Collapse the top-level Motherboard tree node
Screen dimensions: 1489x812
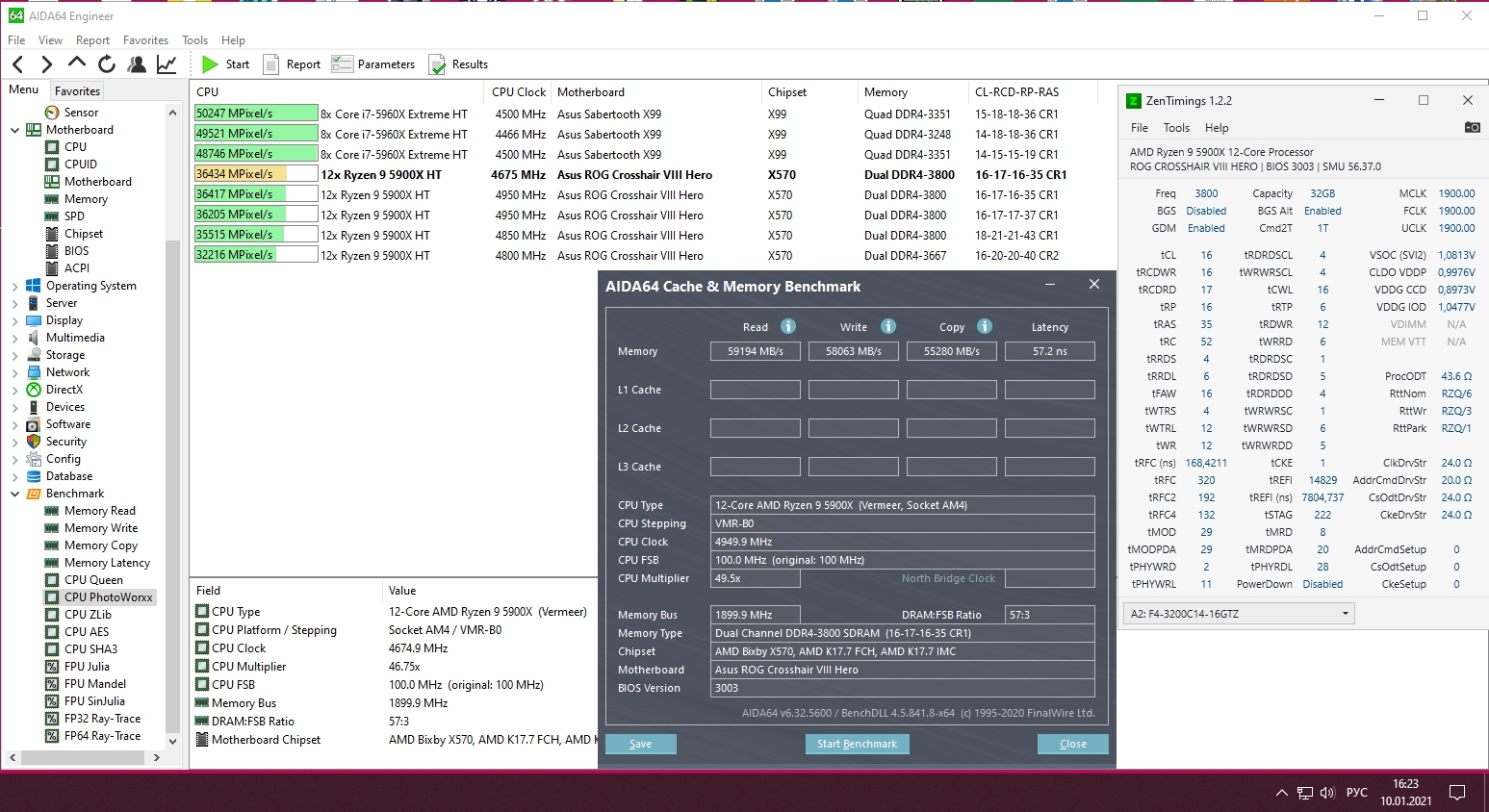(14, 130)
